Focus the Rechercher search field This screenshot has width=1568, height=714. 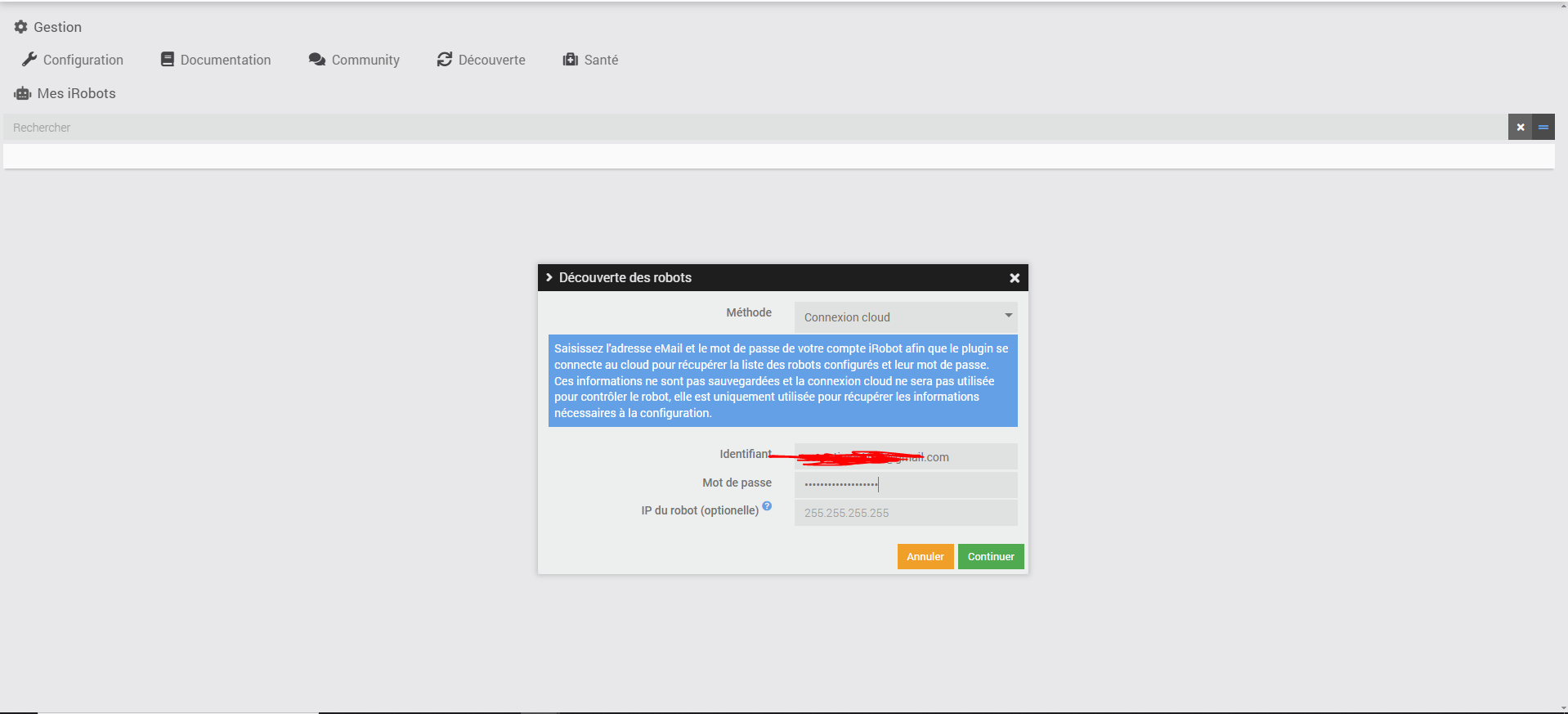[755, 128]
